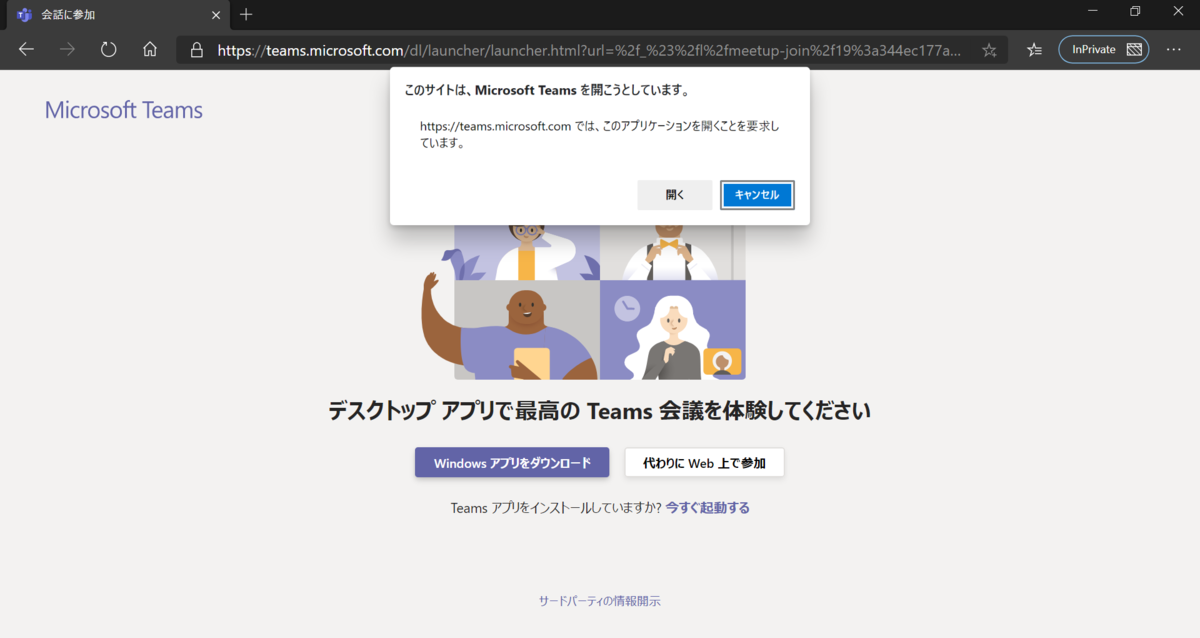The image size is (1200, 638).
Task: Click the heading デスクトップ アプリで最高の Teams 会議を体験してください
Action: (600, 411)
